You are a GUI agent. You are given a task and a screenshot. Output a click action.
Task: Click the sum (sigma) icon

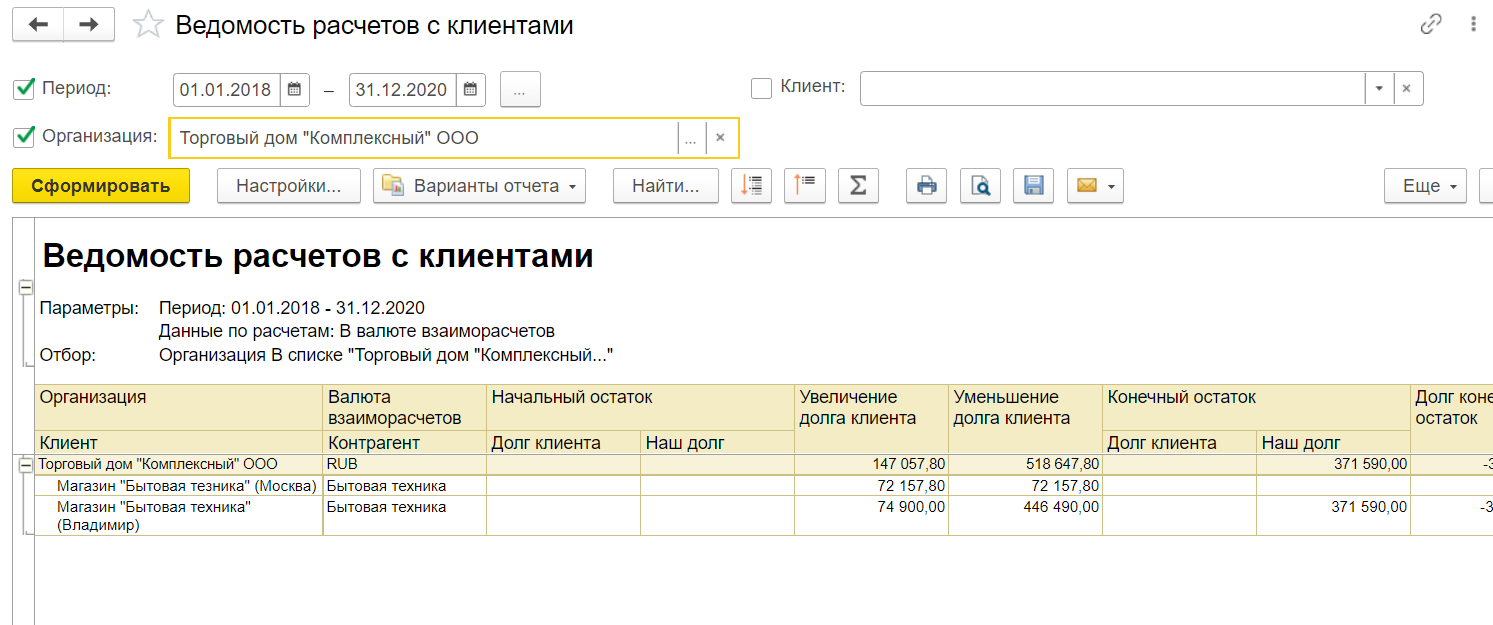click(x=858, y=186)
